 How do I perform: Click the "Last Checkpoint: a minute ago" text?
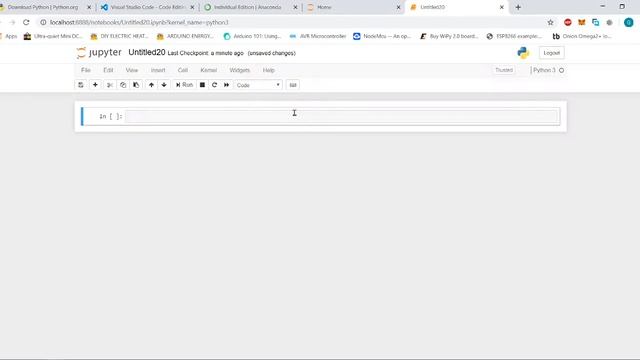(205, 53)
